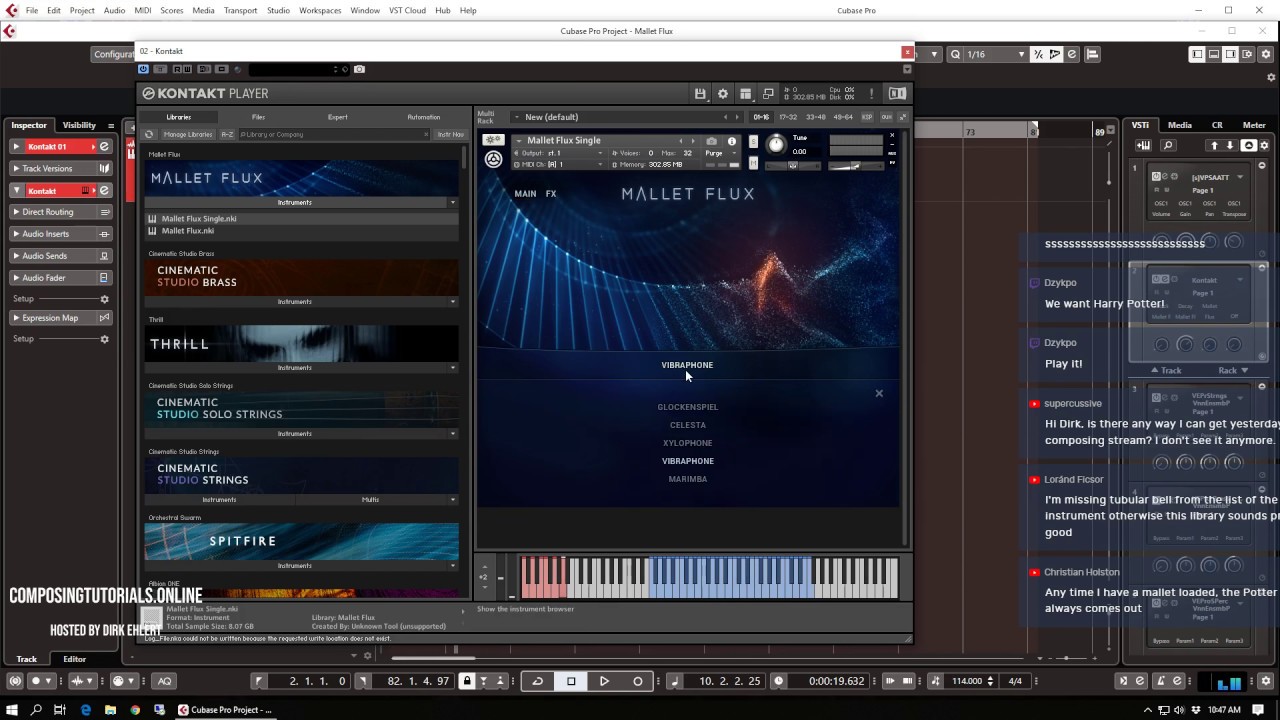
Task: Close the instrument selection list with X
Action: pos(879,393)
